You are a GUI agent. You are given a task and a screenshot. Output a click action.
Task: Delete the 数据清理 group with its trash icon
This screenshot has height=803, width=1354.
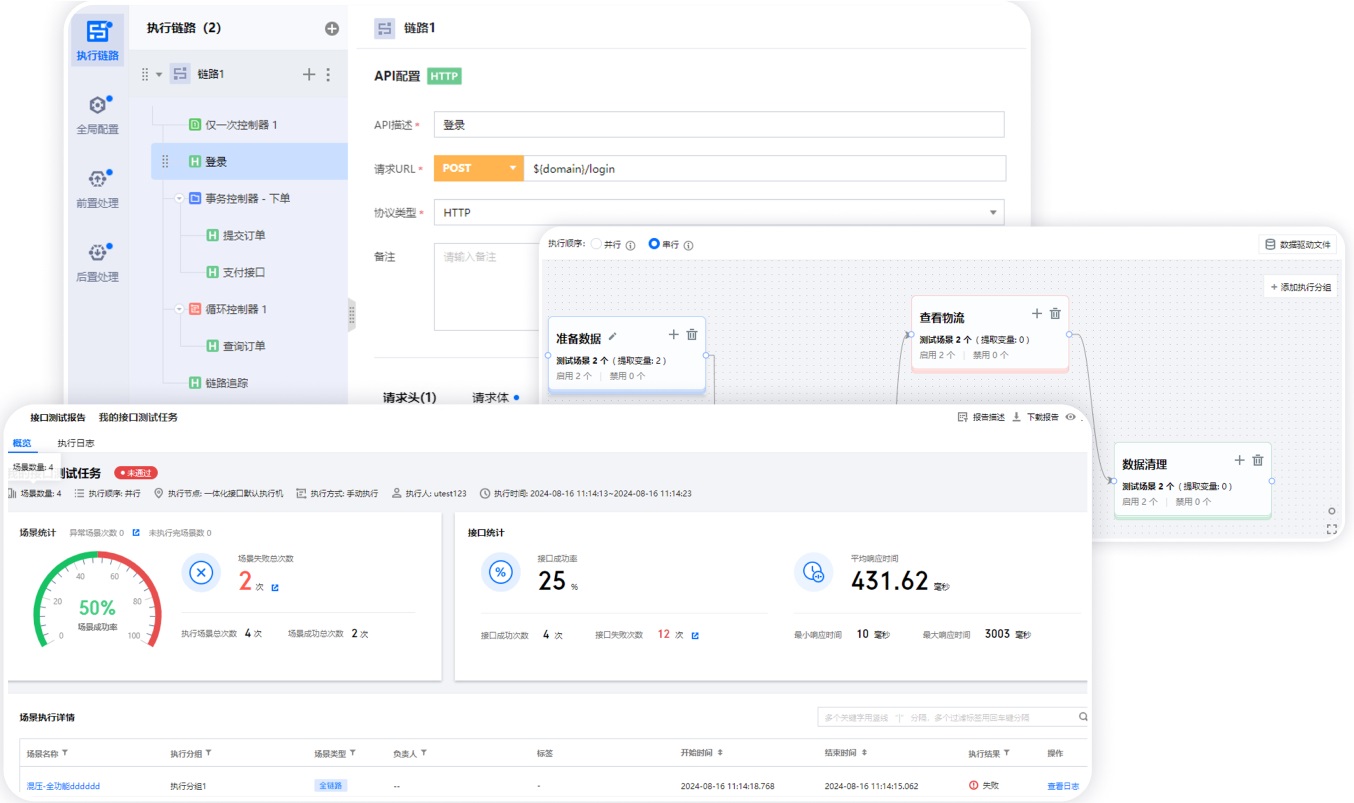(x=1258, y=460)
